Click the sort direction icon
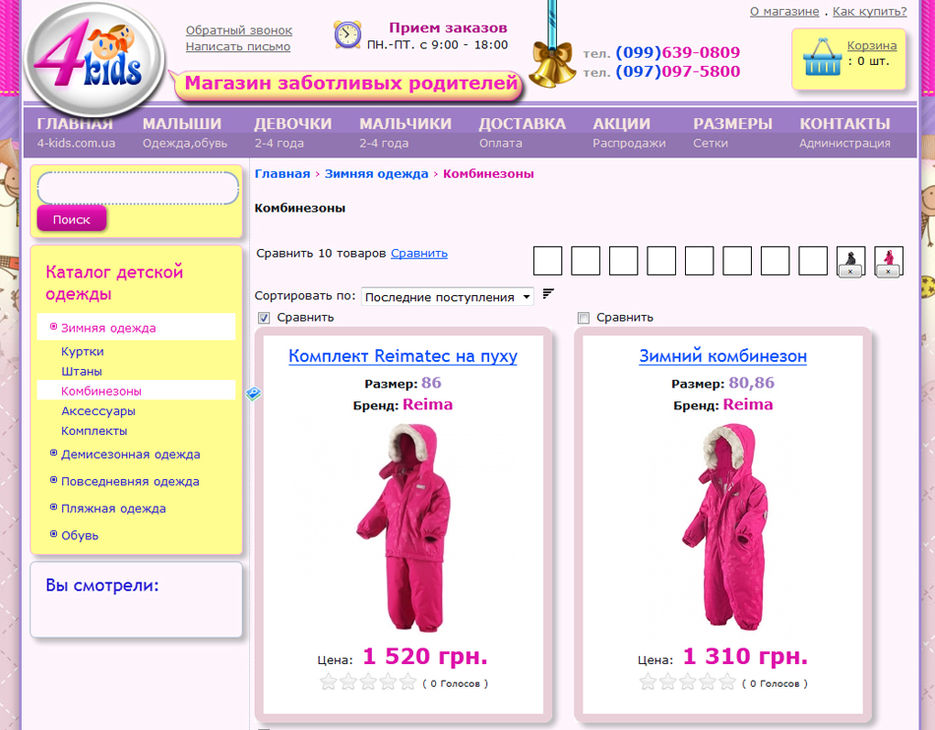 [x=548, y=294]
